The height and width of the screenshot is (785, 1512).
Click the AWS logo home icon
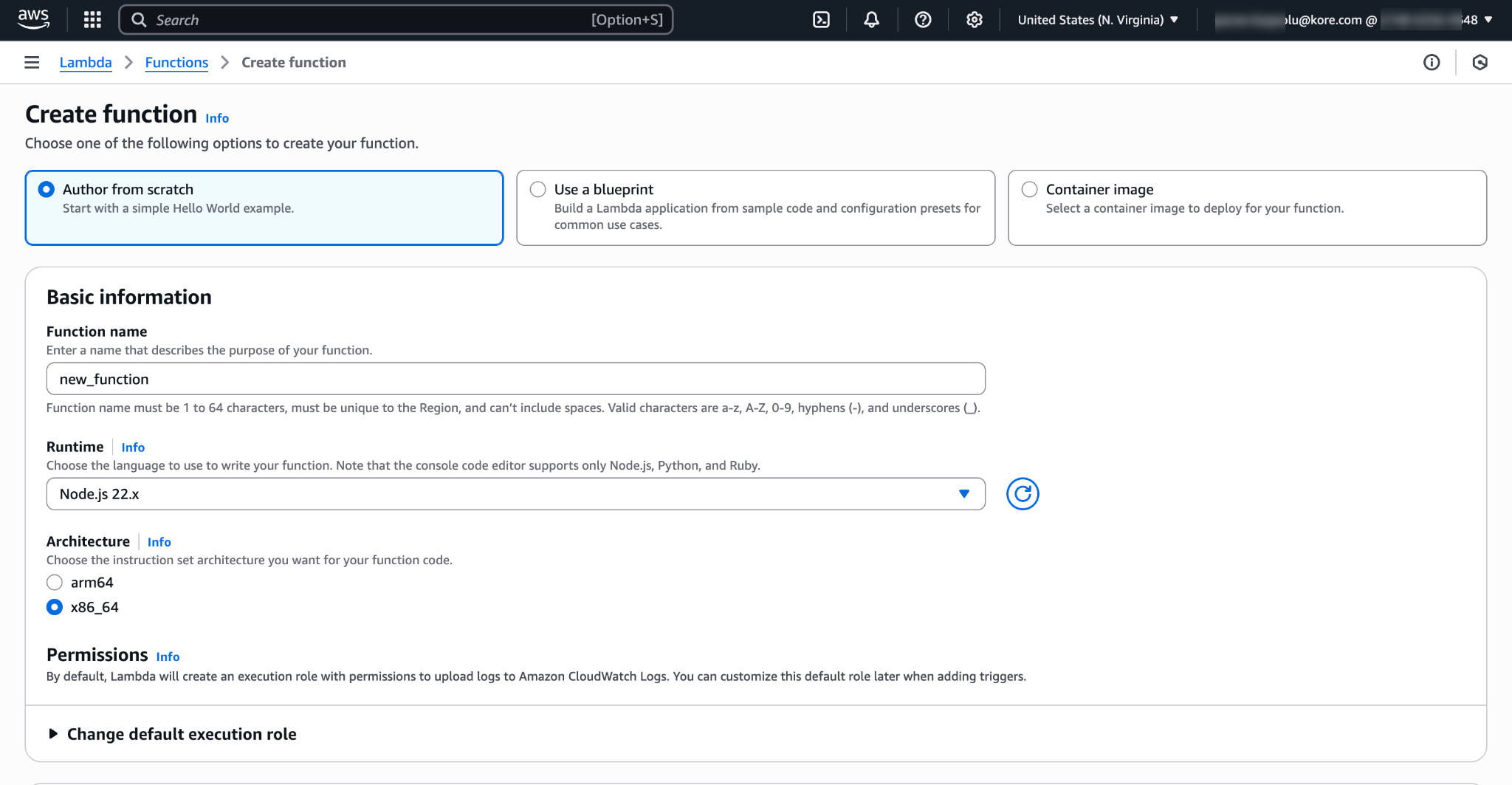pos(33,19)
